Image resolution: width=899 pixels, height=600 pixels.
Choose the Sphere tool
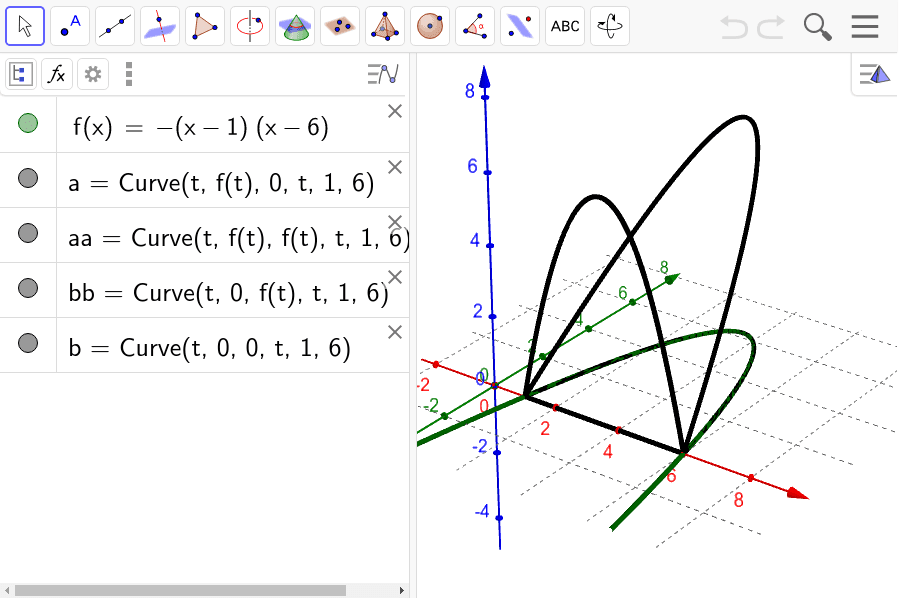point(429,25)
